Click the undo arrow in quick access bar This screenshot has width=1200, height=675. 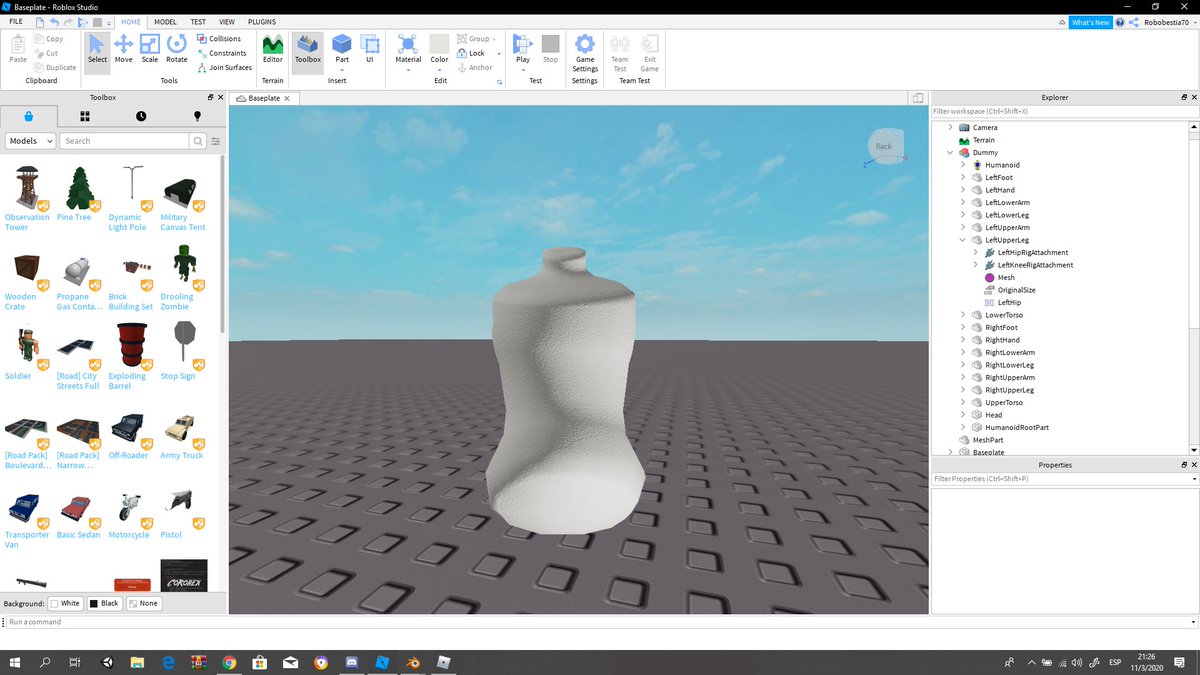point(55,21)
